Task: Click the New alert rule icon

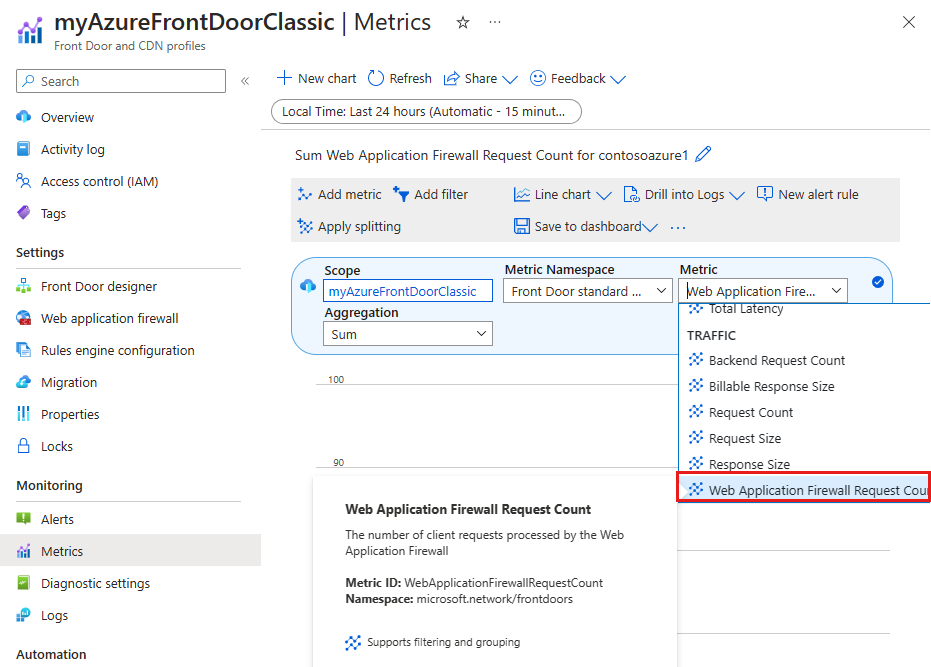Action: coord(765,194)
